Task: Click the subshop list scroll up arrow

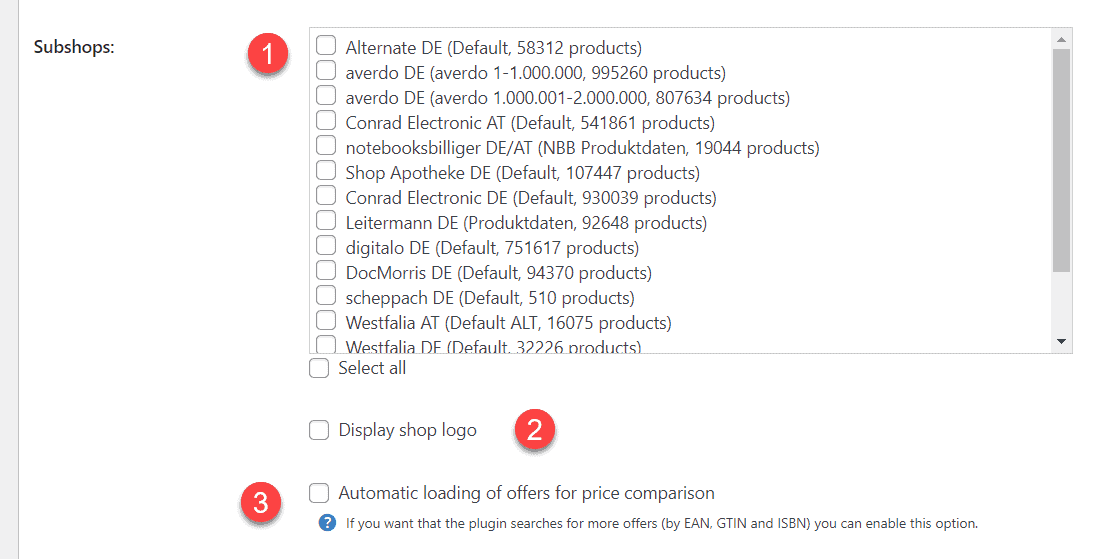Action: (x=1061, y=40)
